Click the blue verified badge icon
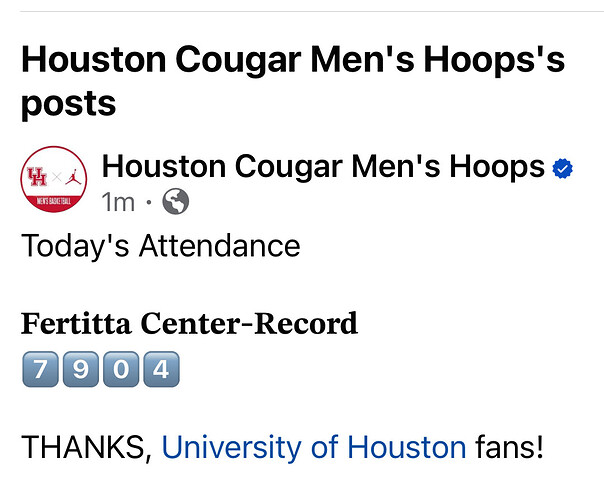The image size is (604, 500). (x=562, y=168)
